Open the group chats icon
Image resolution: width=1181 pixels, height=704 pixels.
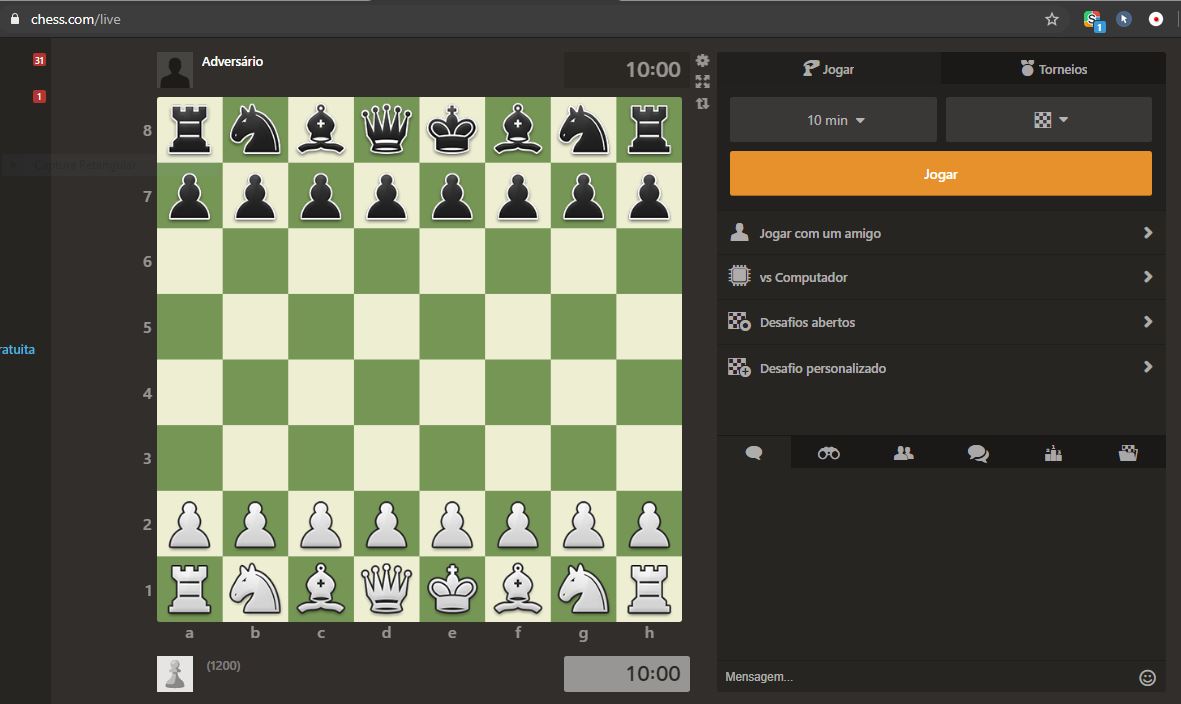coord(978,452)
